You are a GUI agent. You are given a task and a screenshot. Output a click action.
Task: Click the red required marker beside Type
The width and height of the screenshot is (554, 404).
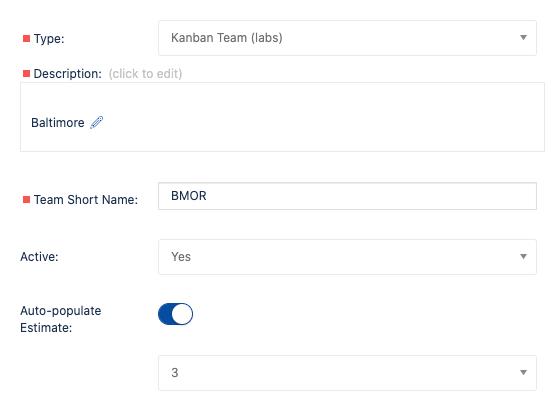(x=26, y=39)
